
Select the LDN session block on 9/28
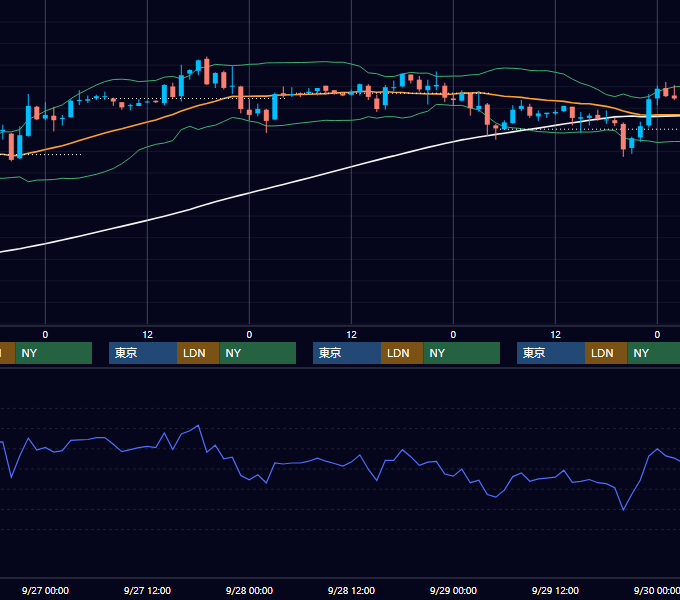coord(402,353)
